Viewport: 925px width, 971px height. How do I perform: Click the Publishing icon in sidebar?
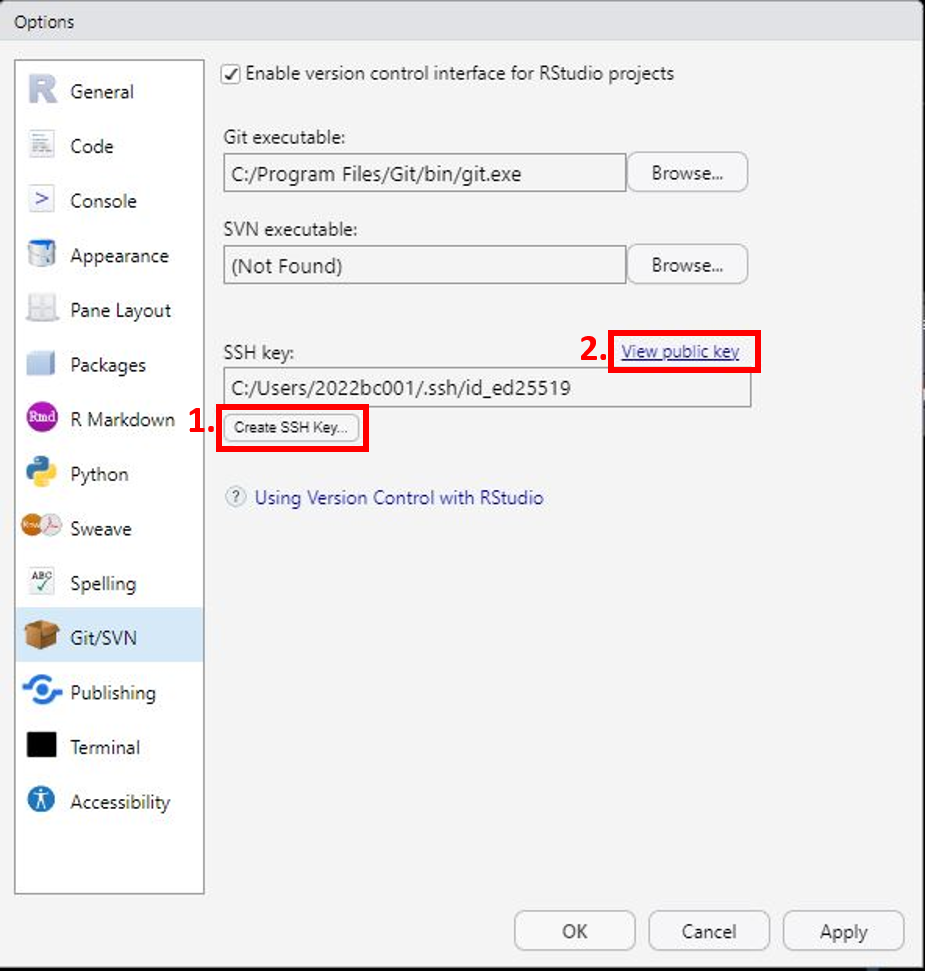coord(42,692)
